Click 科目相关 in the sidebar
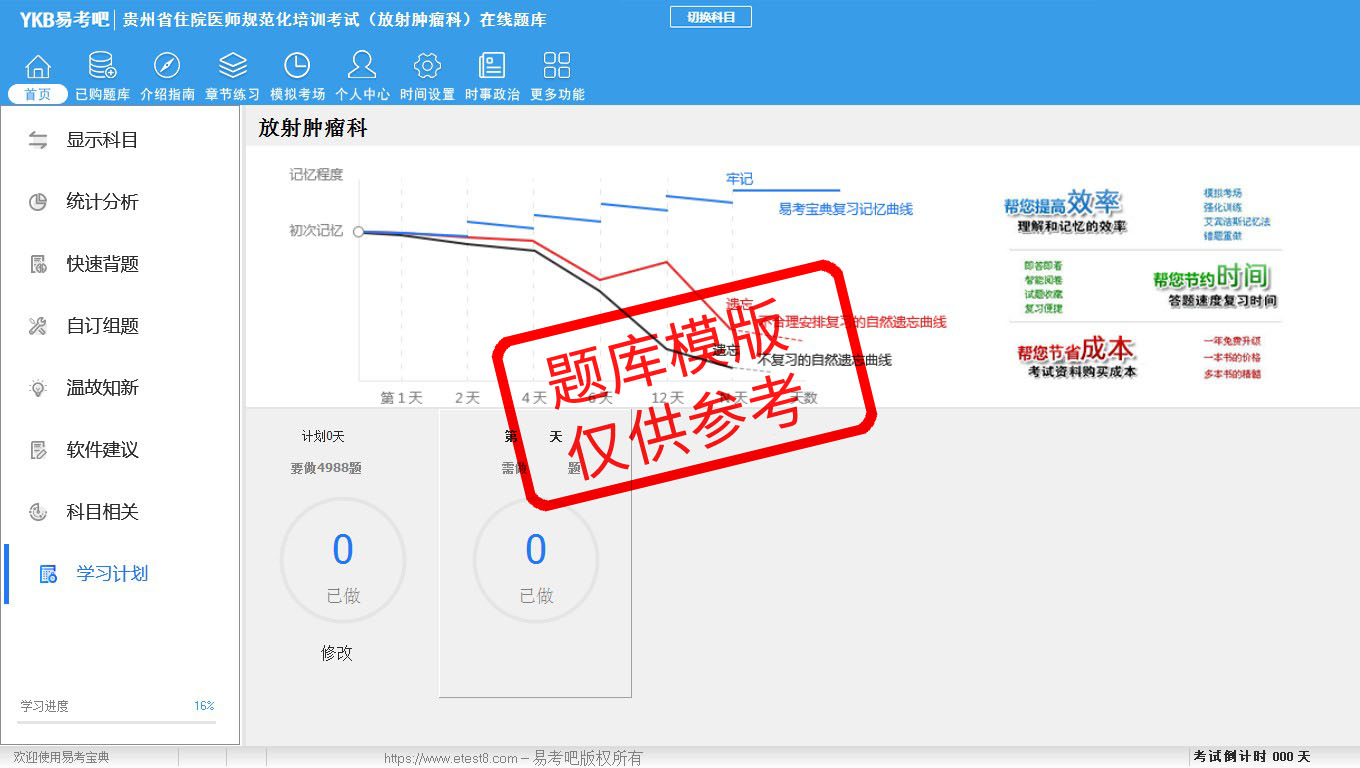Screen dimensions: 1360x768 [101, 512]
